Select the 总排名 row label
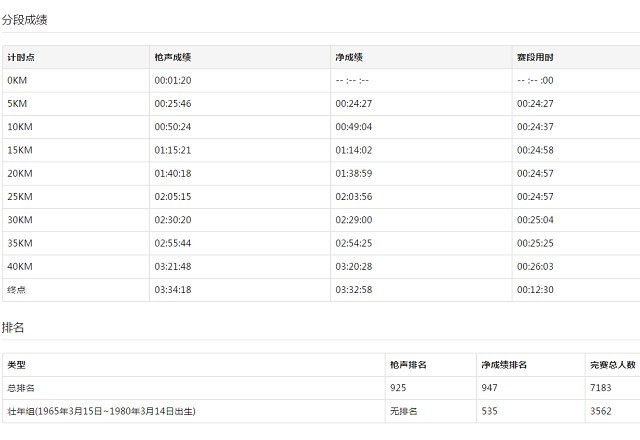Viewport: 640px width, 440px height. click(x=21, y=387)
